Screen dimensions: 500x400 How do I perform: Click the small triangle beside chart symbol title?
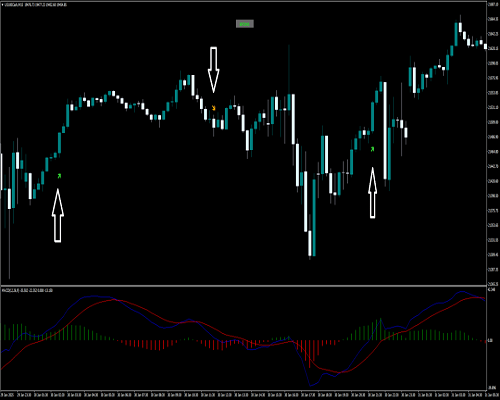2,5
